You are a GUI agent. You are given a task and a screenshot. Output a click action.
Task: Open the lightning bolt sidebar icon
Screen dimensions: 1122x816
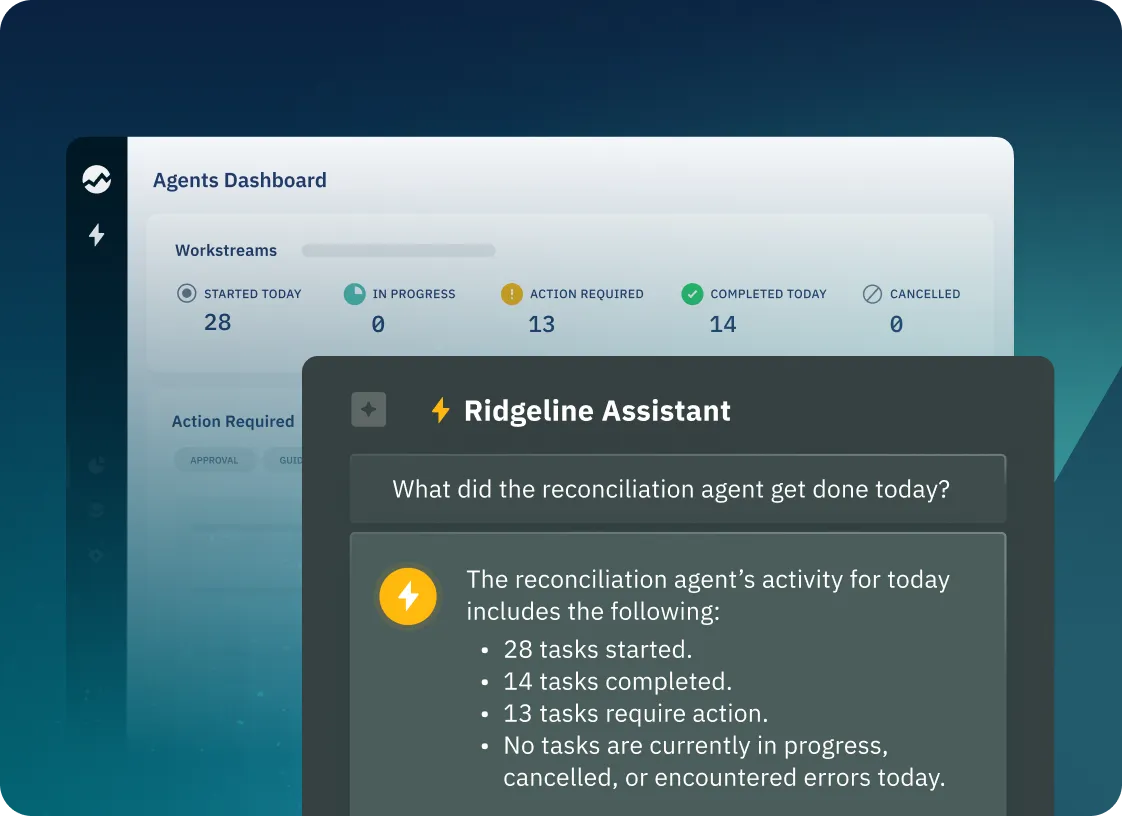(x=97, y=235)
